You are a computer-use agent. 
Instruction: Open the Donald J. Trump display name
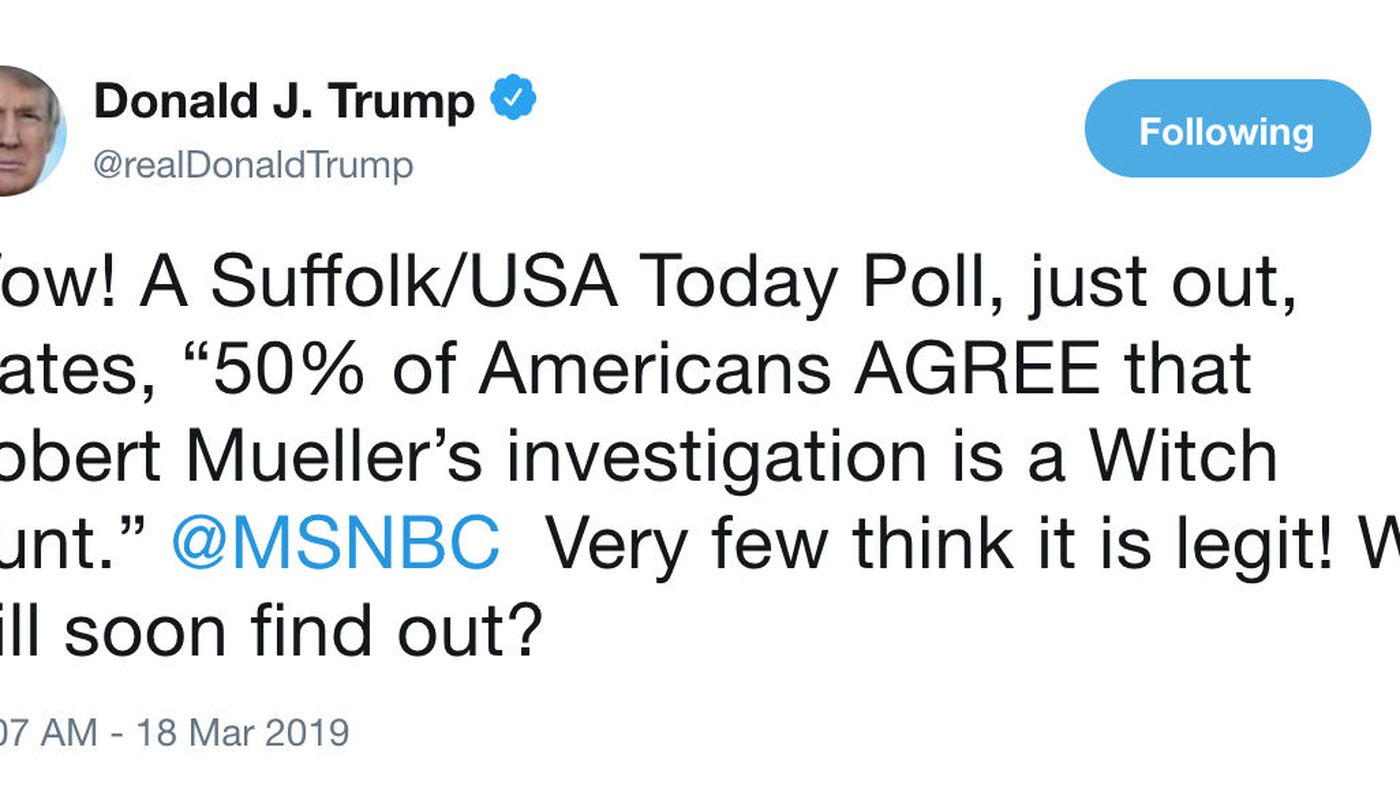pyautogui.click(x=284, y=102)
